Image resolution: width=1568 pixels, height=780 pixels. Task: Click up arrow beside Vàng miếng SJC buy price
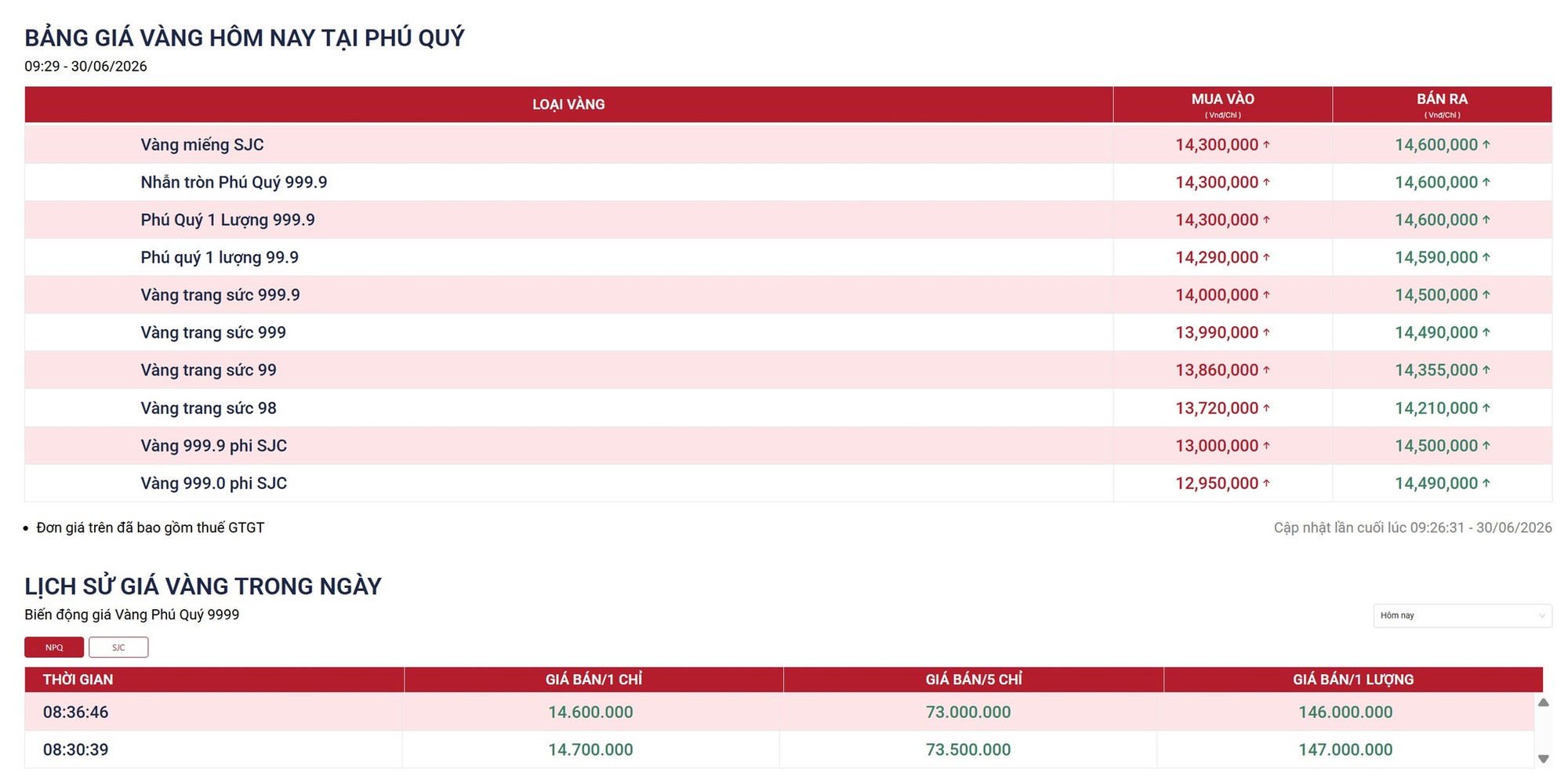coord(1266,144)
